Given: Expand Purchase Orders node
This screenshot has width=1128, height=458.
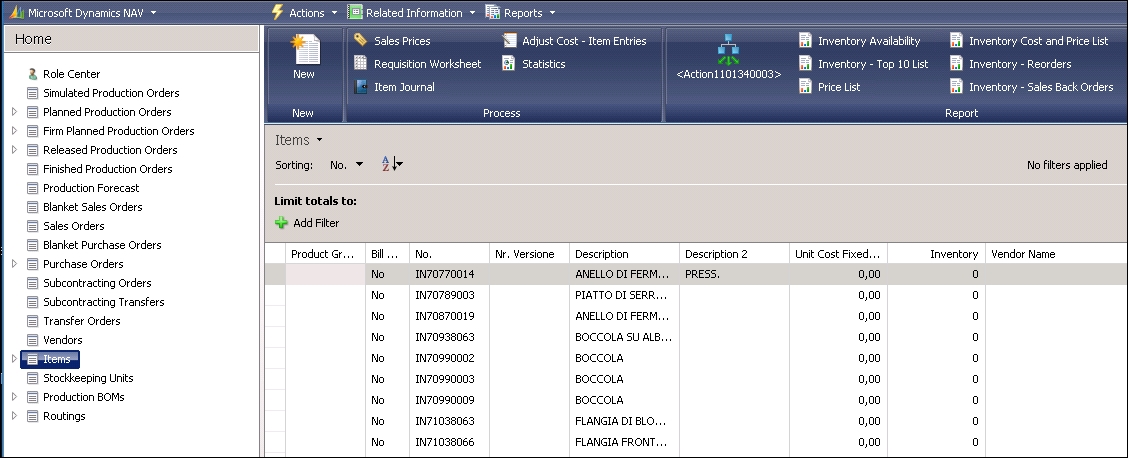Looking at the screenshot, I should pyautogui.click(x=14, y=264).
